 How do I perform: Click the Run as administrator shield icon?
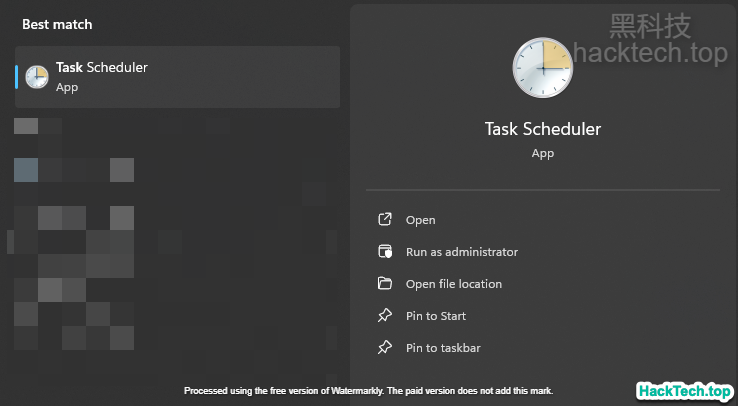384,252
